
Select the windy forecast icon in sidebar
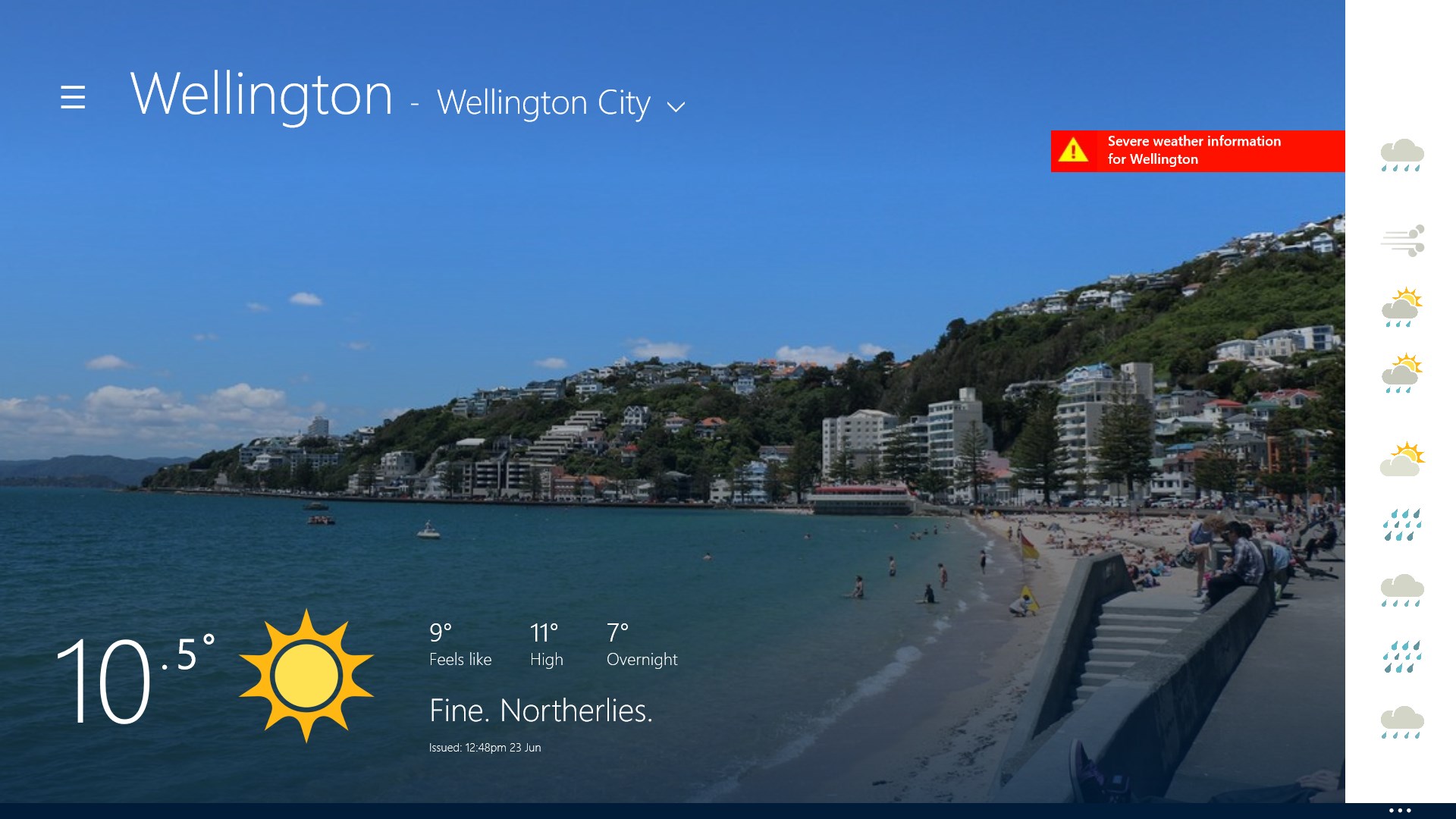click(1403, 240)
